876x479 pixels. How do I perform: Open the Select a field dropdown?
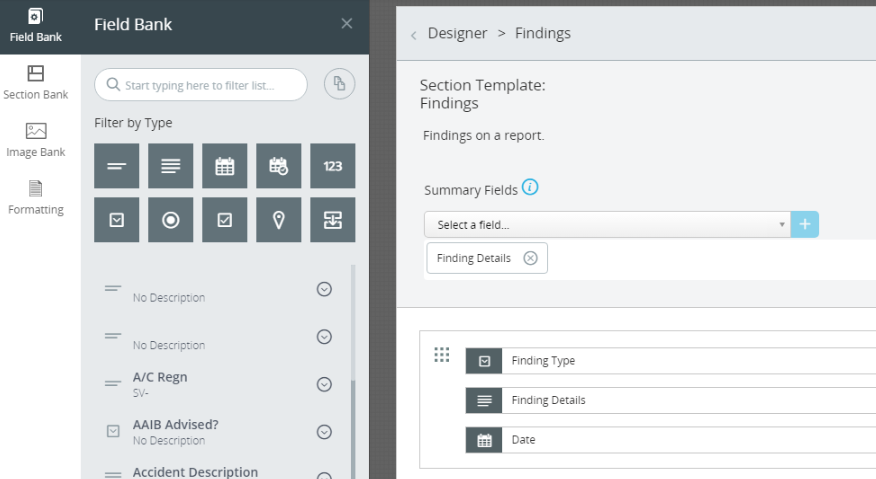607,225
